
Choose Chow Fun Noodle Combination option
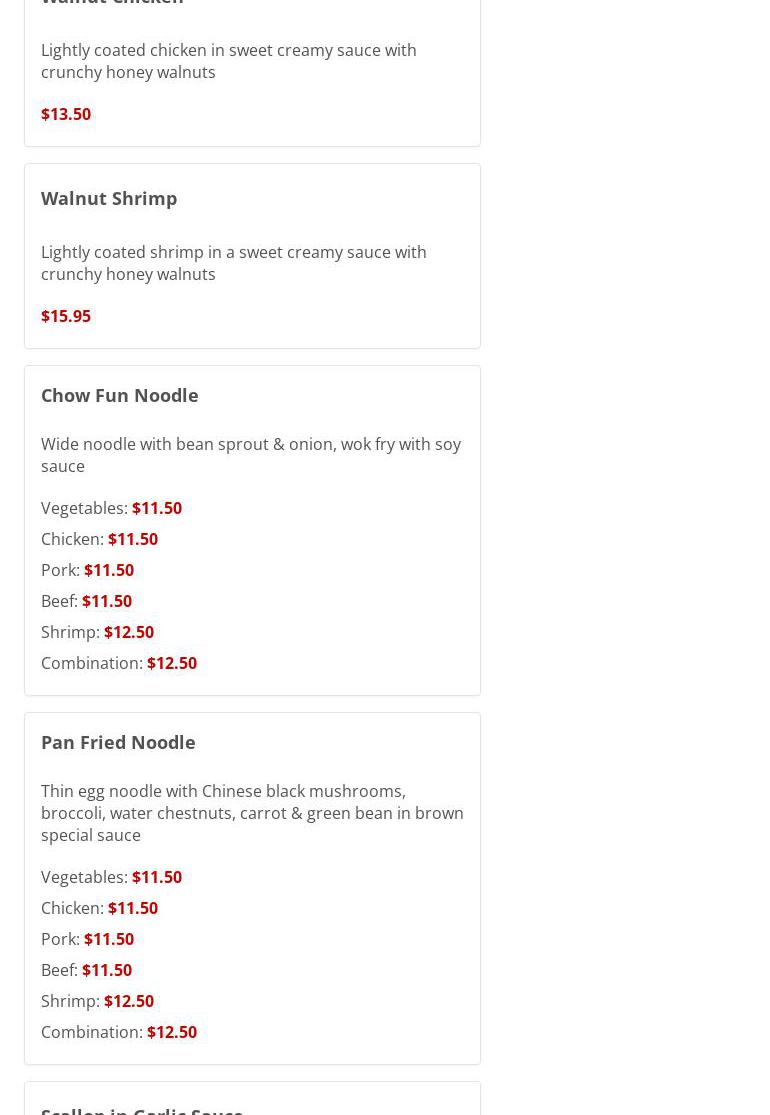(118, 663)
